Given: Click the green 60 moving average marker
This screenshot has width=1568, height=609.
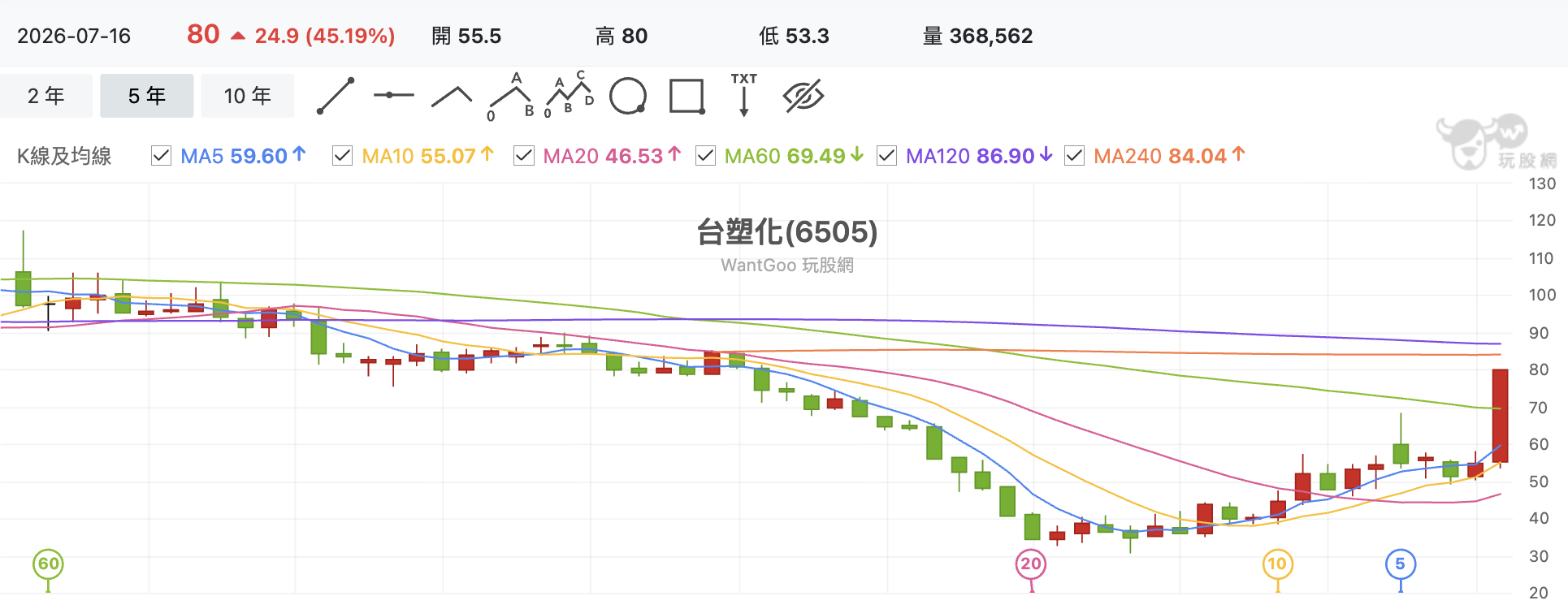Looking at the screenshot, I should pos(48,564).
